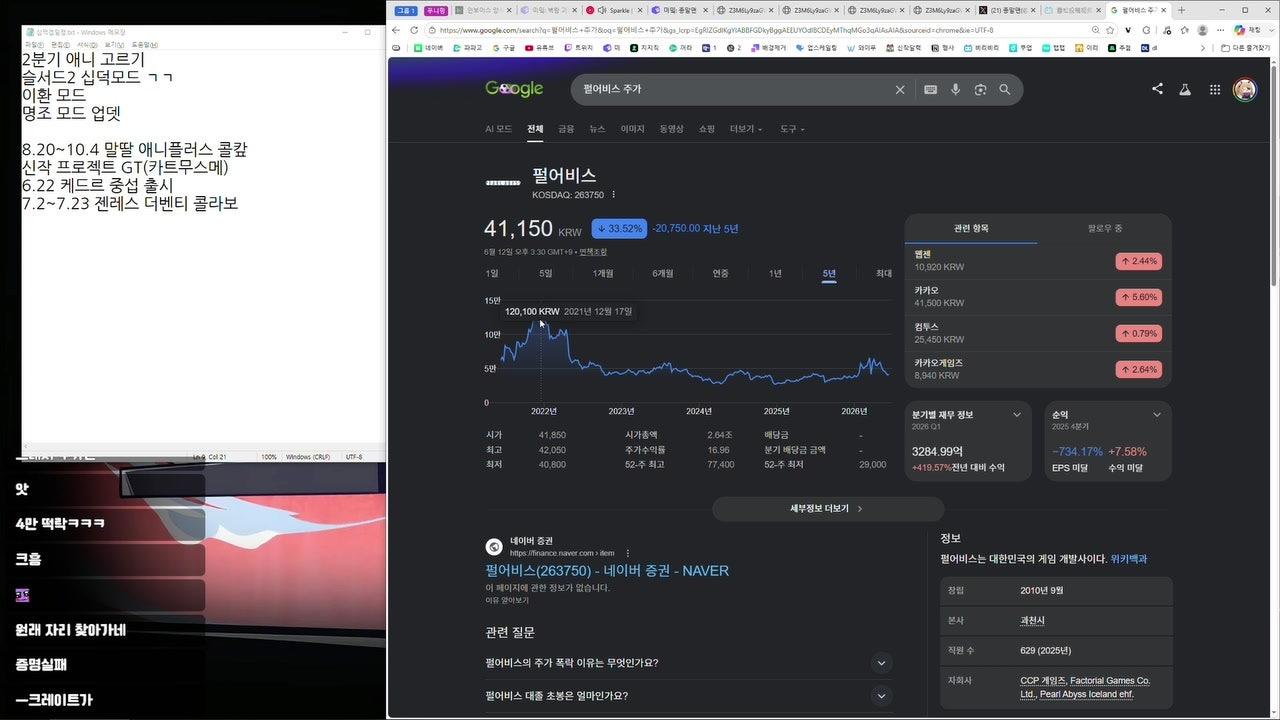Click the bookmark star in address bar
This screenshot has height=720, width=1280.
[1111, 30]
